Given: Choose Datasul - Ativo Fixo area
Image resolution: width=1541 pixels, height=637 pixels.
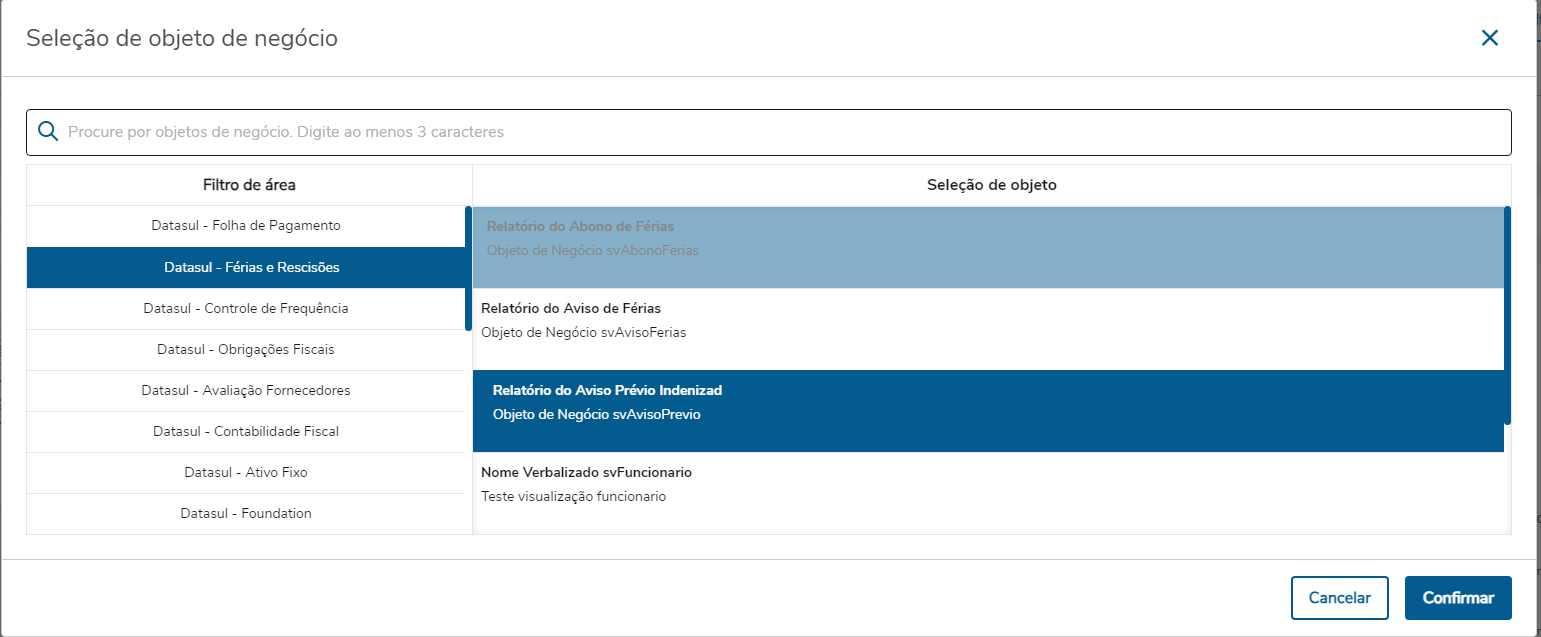Looking at the screenshot, I should pyautogui.click(x=246, y=472).
